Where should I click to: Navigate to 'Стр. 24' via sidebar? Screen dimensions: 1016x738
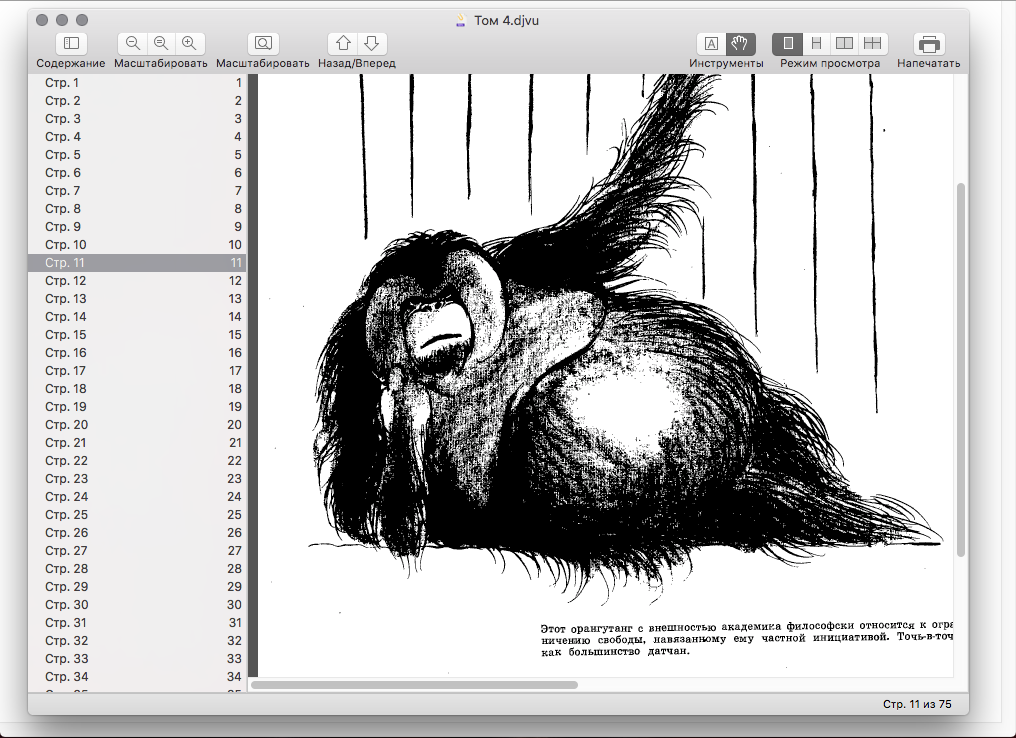point(137,496)
